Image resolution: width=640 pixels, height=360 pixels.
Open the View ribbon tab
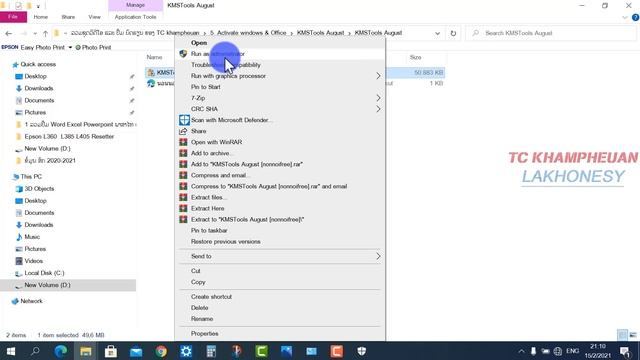94,17
